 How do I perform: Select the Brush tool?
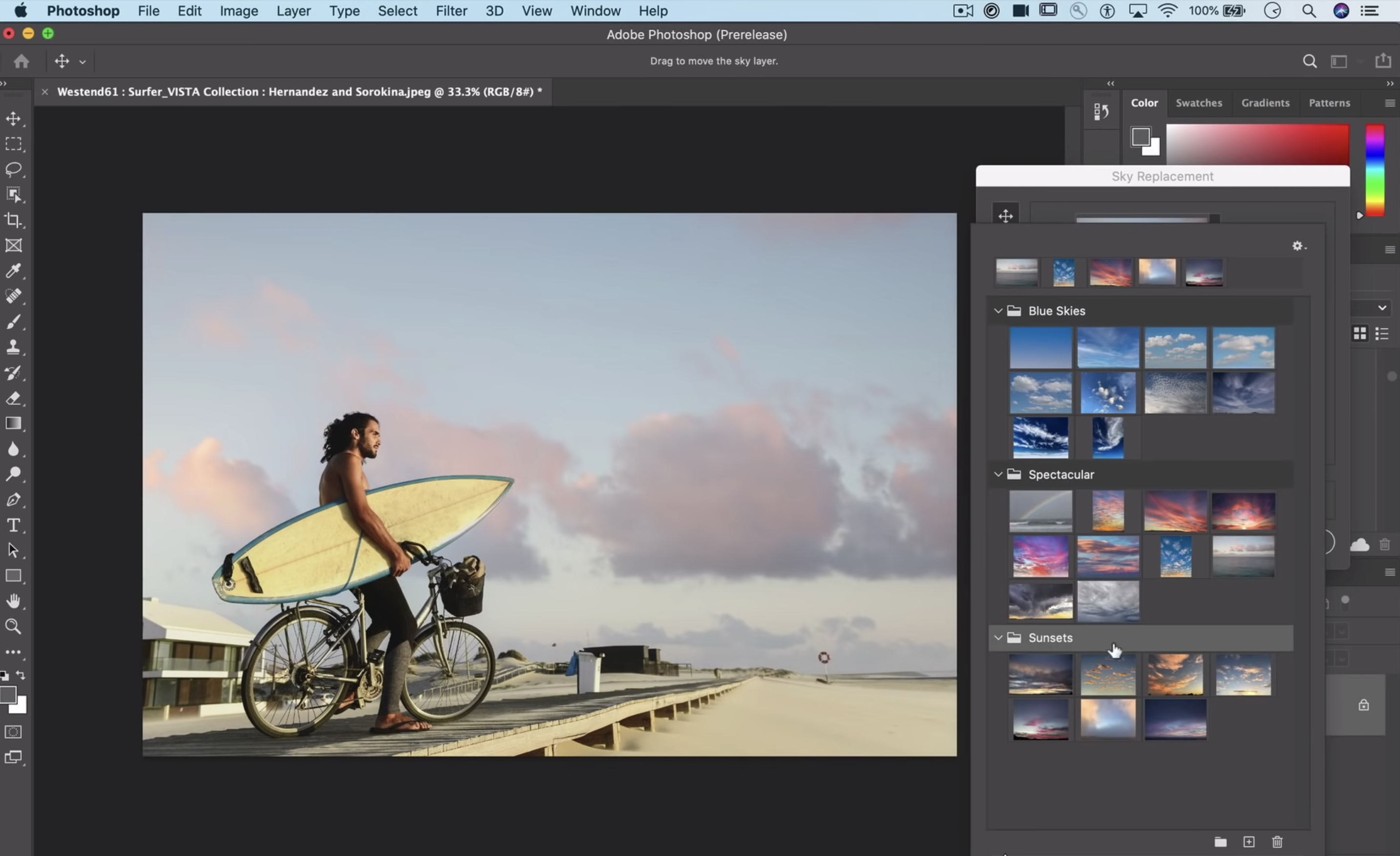(x=14, y=321)
